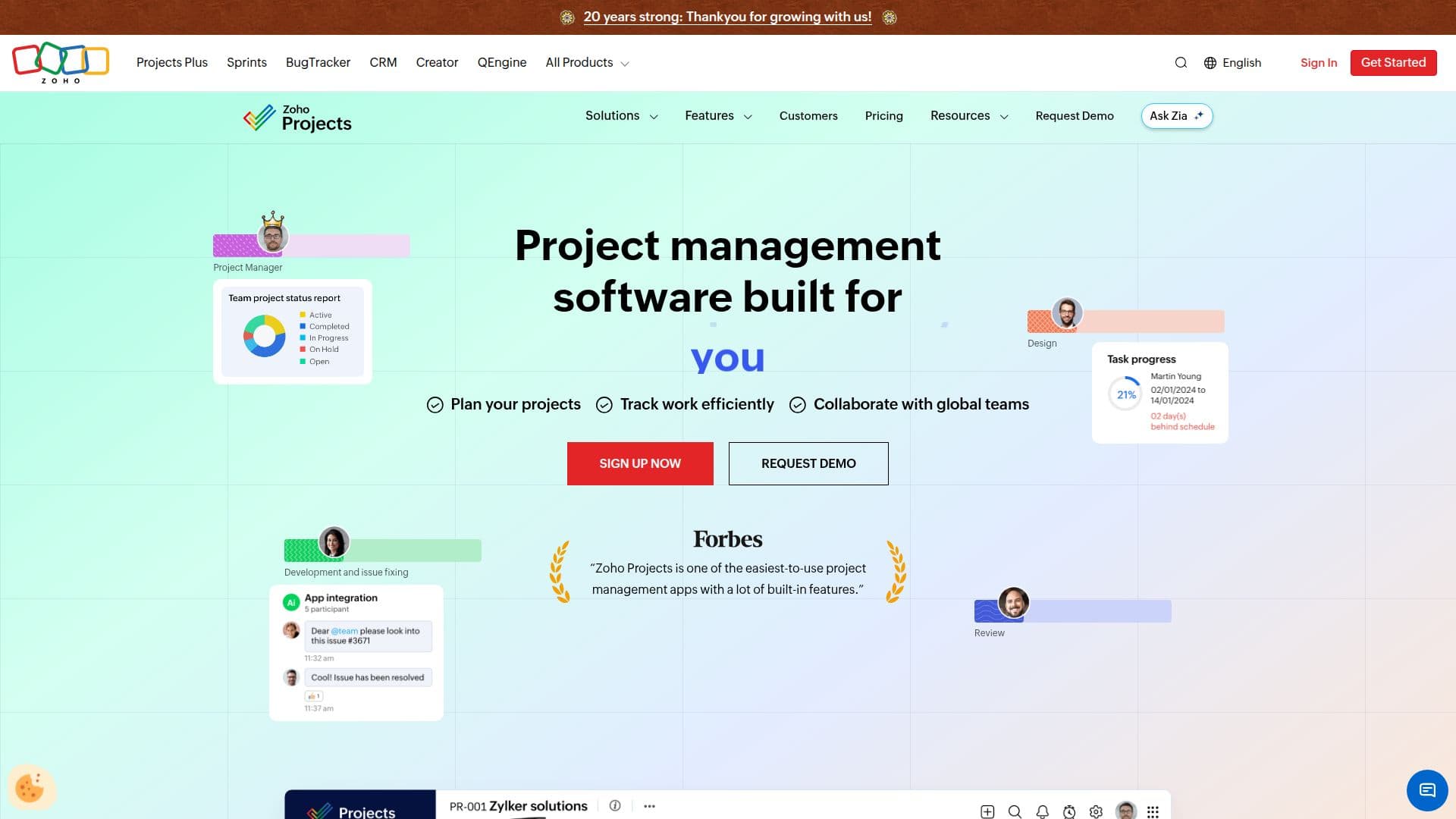This screenshot has height=819, width=1456.
Task: Open the search magnifier in top bar
Action: coord(1181,63)
